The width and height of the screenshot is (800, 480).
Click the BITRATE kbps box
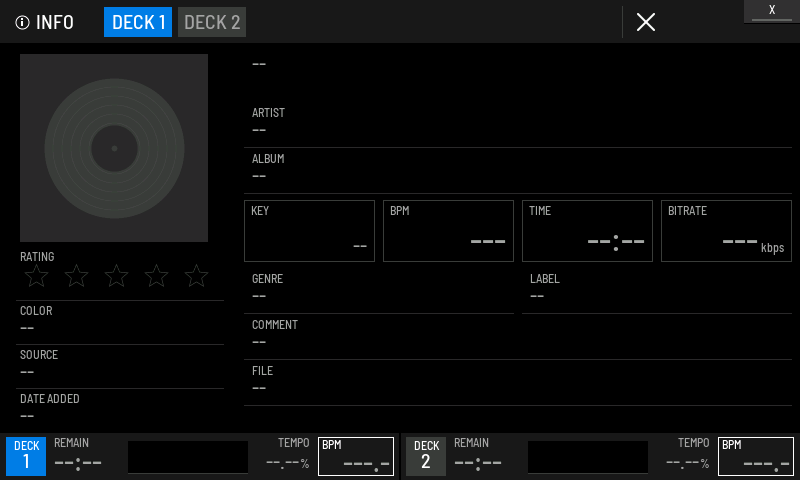(x=727, y=231)
